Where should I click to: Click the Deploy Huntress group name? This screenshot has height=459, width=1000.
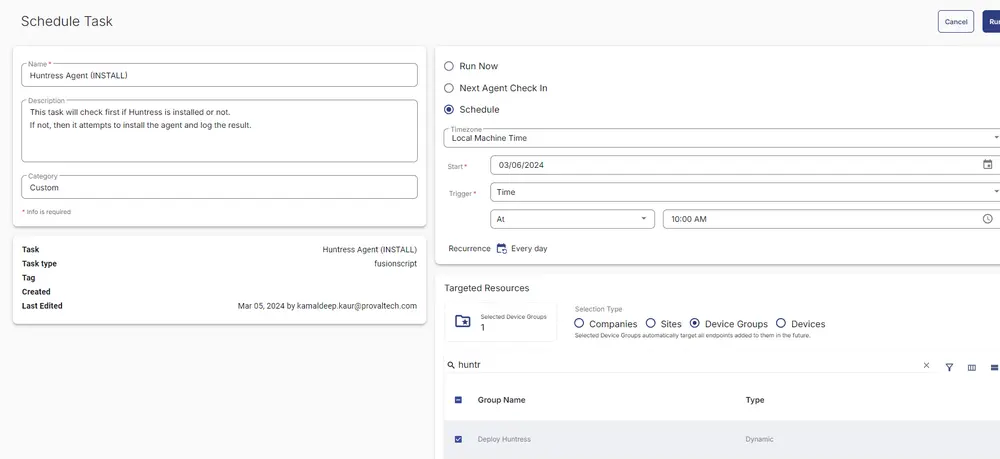[504, 439]
